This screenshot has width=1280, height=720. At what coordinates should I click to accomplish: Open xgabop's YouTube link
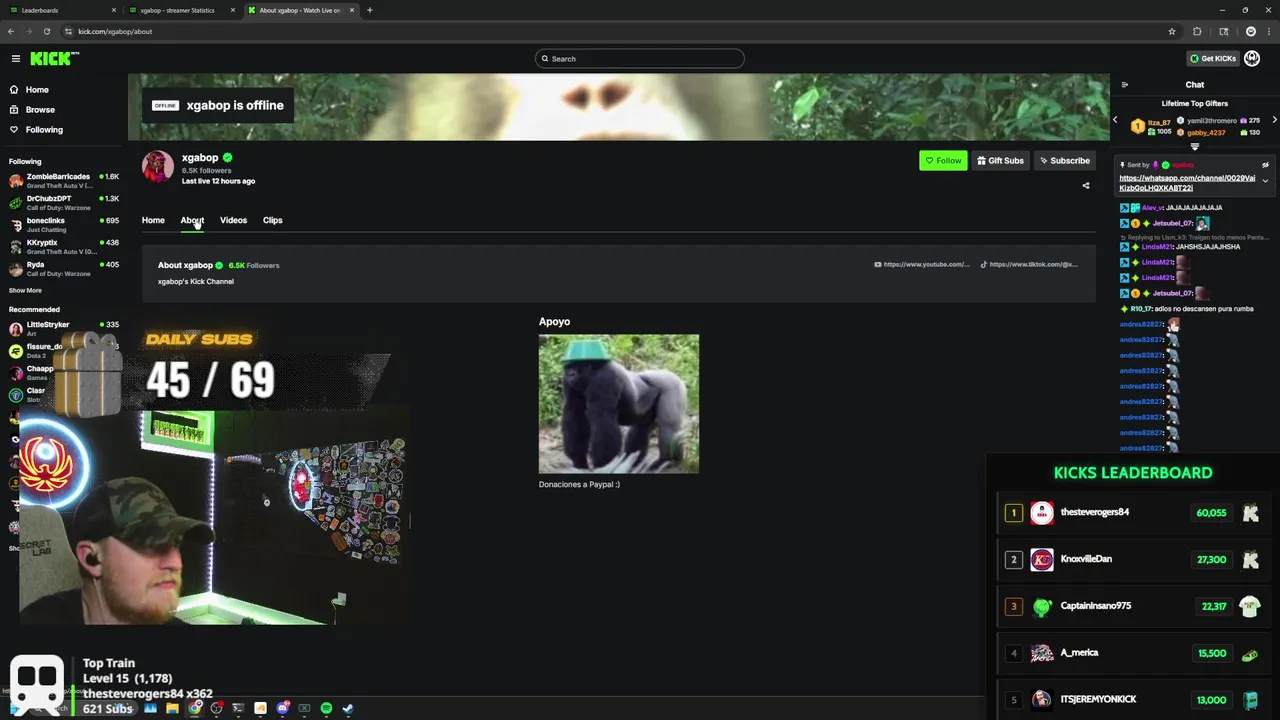coord(922,265)
